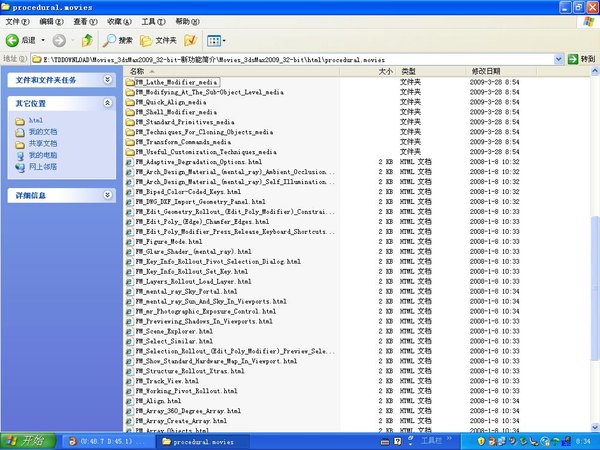Collapse the 文件和文件夹任务 panel
Image resolution: width=600 pixels, height=450 pixels.
(x=107, y=78)
